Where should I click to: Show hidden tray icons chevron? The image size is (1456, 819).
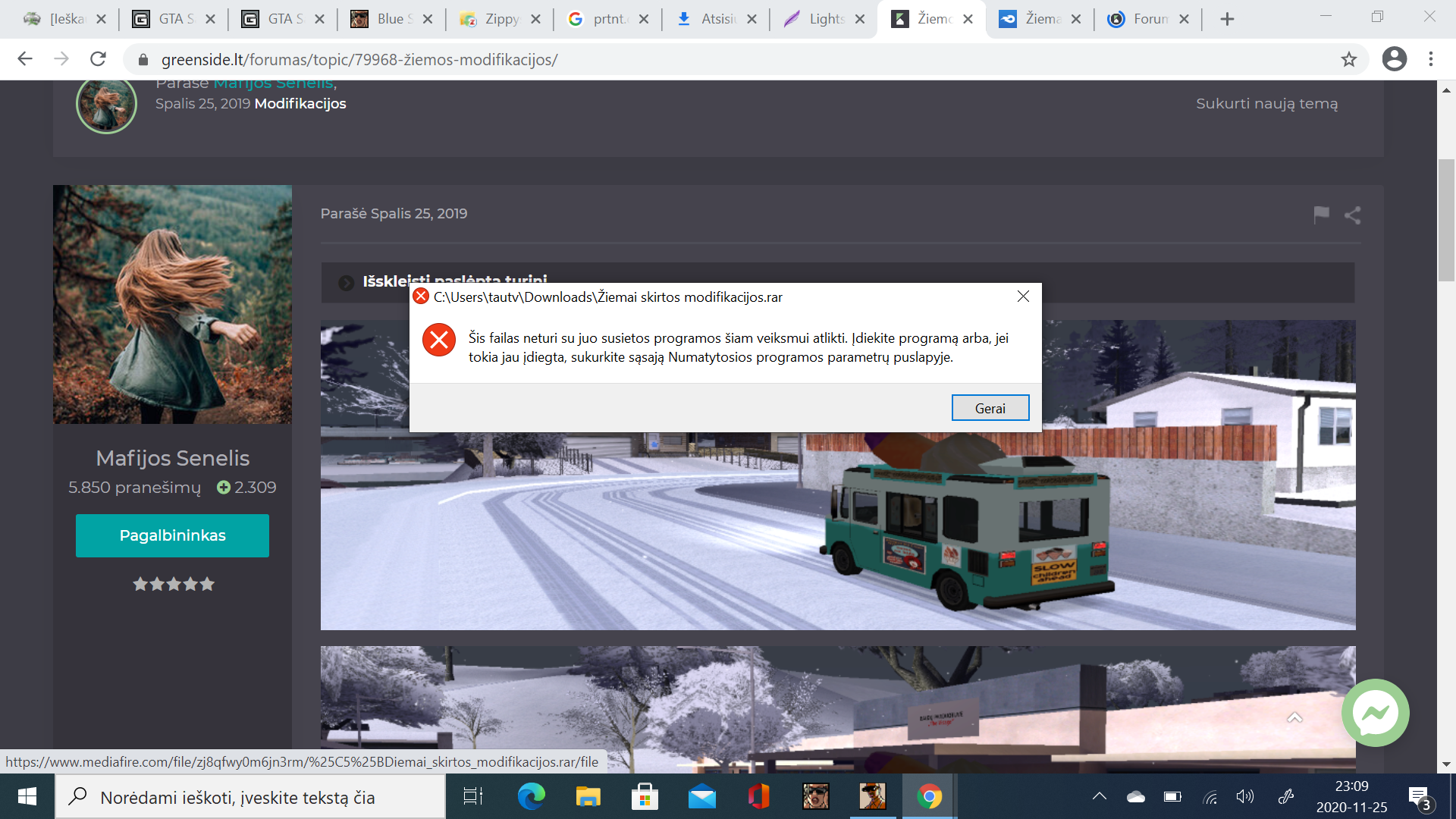pyautogui.click(x=1099, y=796)
